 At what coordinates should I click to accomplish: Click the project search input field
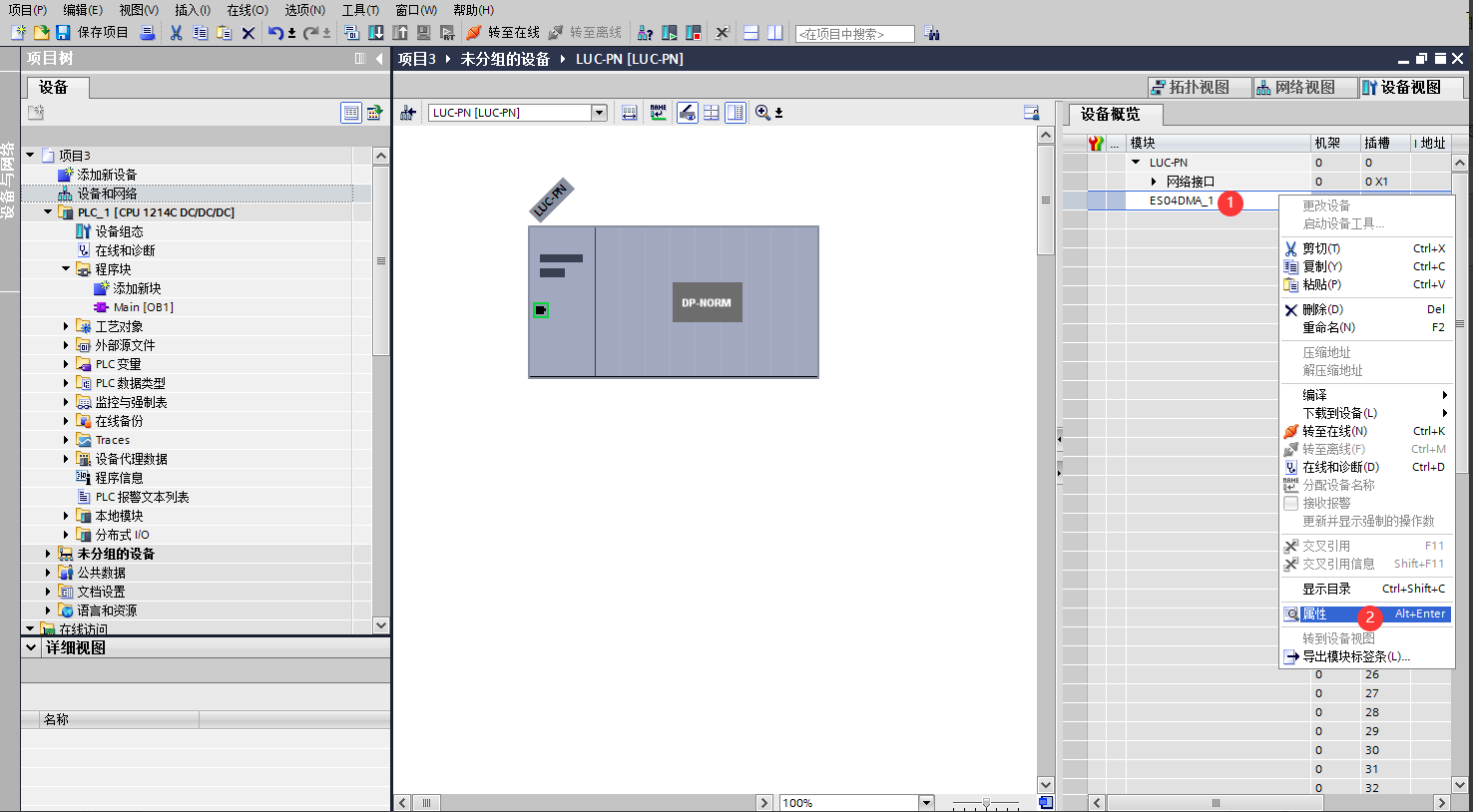854,34
